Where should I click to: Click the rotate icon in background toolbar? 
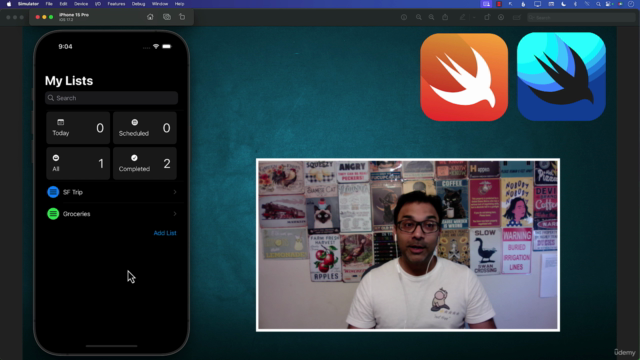[x=487, y=18]
